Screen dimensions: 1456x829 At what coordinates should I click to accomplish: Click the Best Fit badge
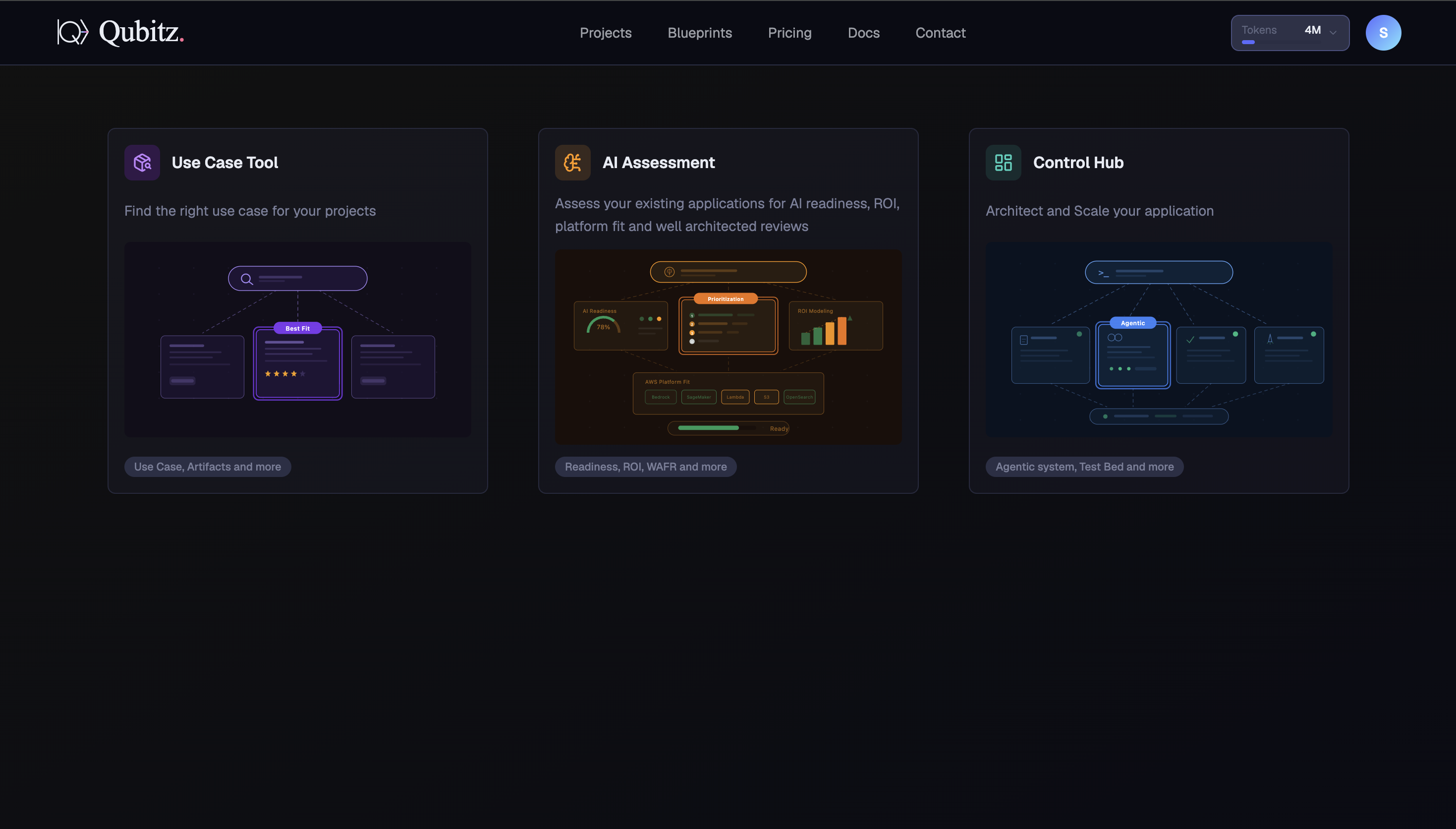[297, 329]
